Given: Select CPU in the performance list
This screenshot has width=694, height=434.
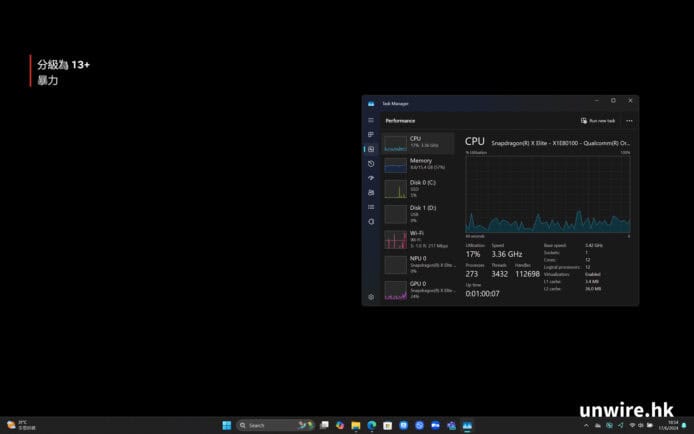Looking at the screenshot, I should [418, 143].
